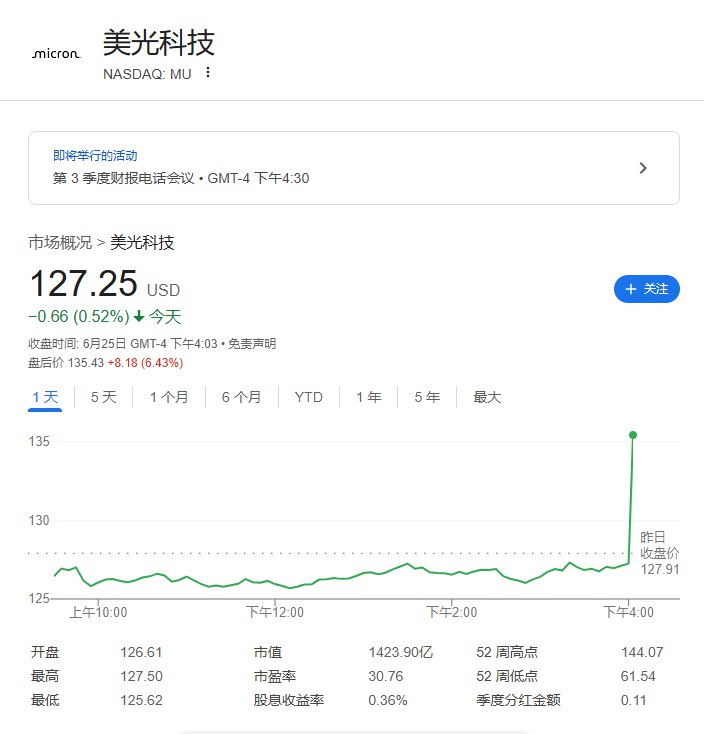Click the 下午2:00 axis label
The image size is (704, 734).
tap(451, 612)
